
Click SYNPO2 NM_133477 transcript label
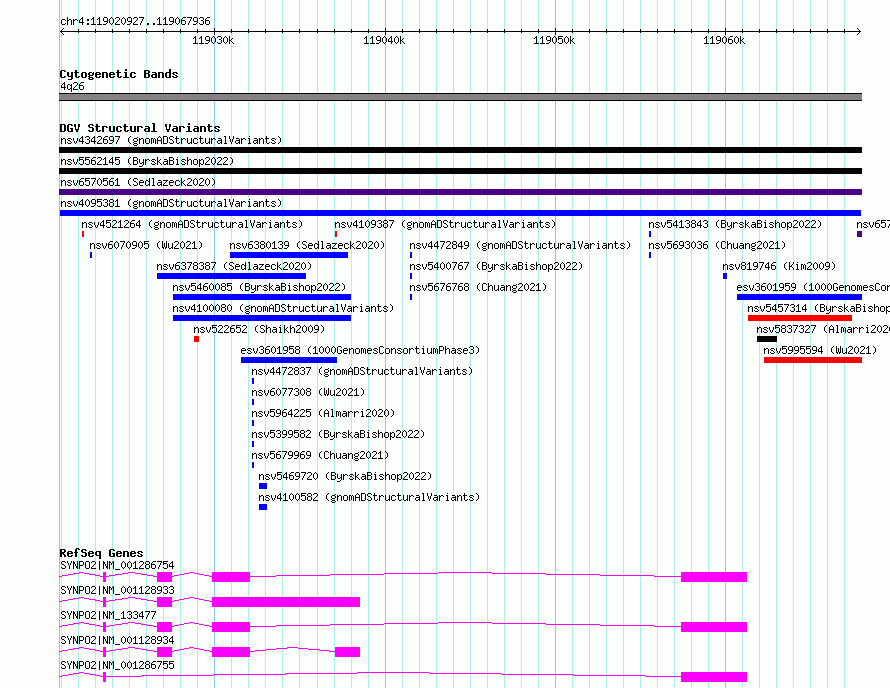point(108,615)
